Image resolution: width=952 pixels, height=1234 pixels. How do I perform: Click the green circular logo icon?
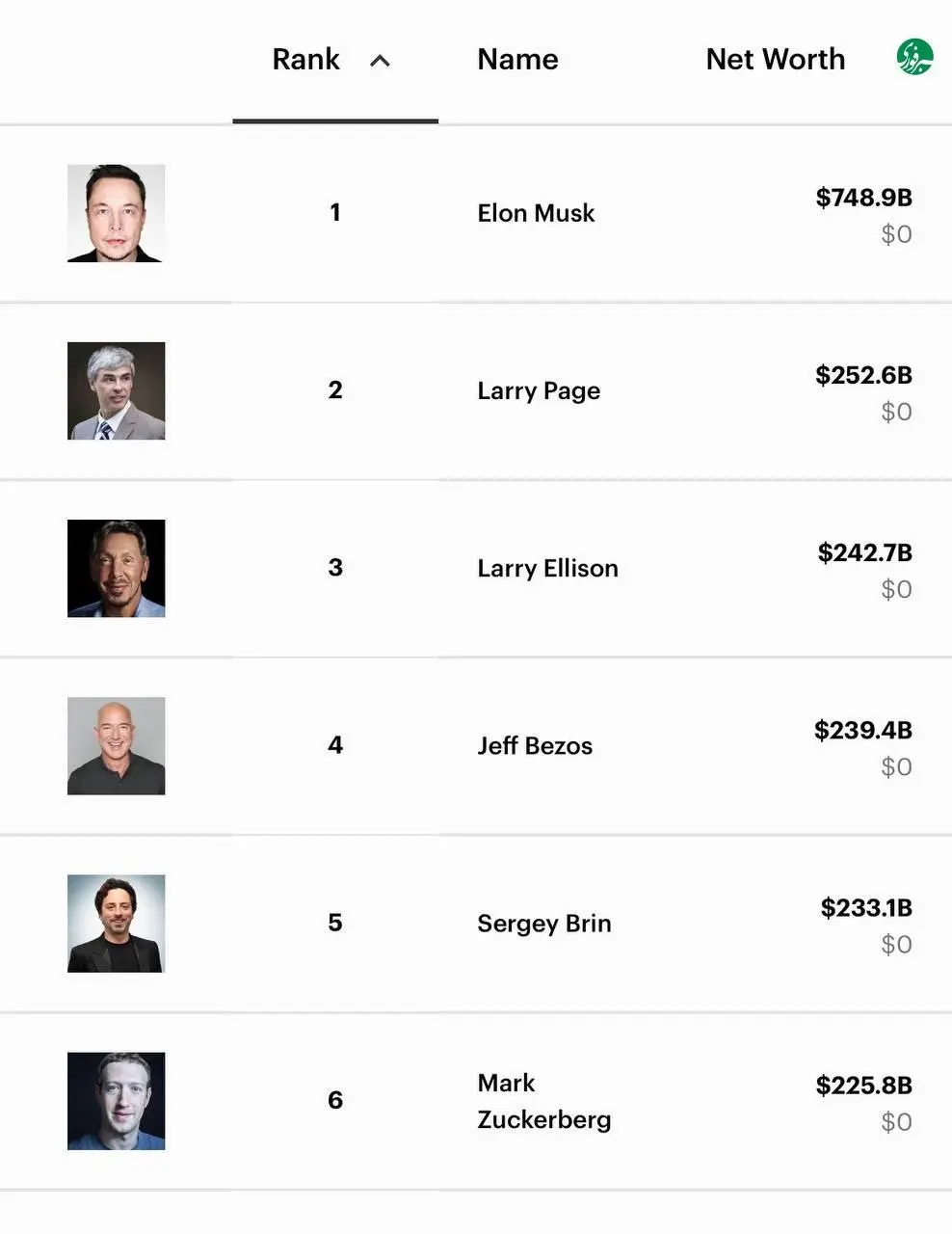click(x=914, y=58)
